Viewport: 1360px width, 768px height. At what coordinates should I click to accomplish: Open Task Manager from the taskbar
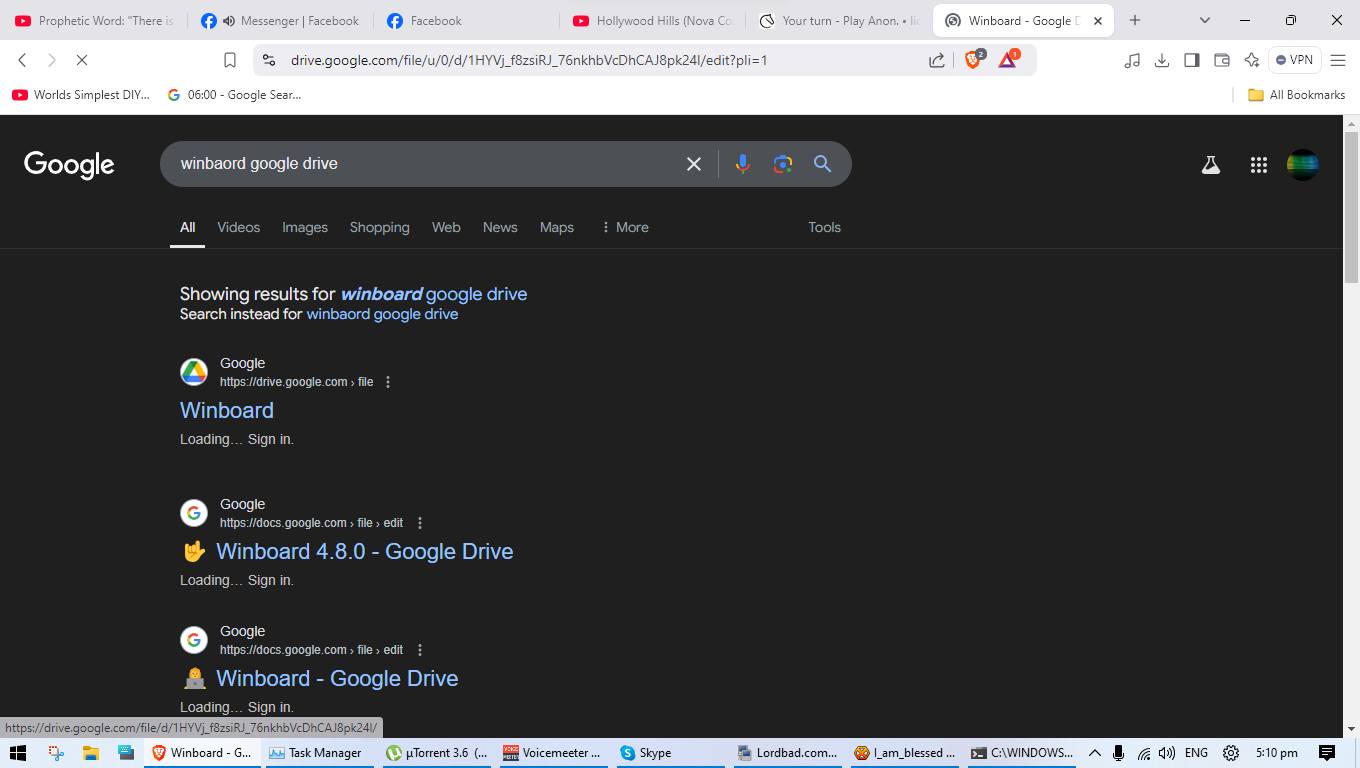coord(315,753)
